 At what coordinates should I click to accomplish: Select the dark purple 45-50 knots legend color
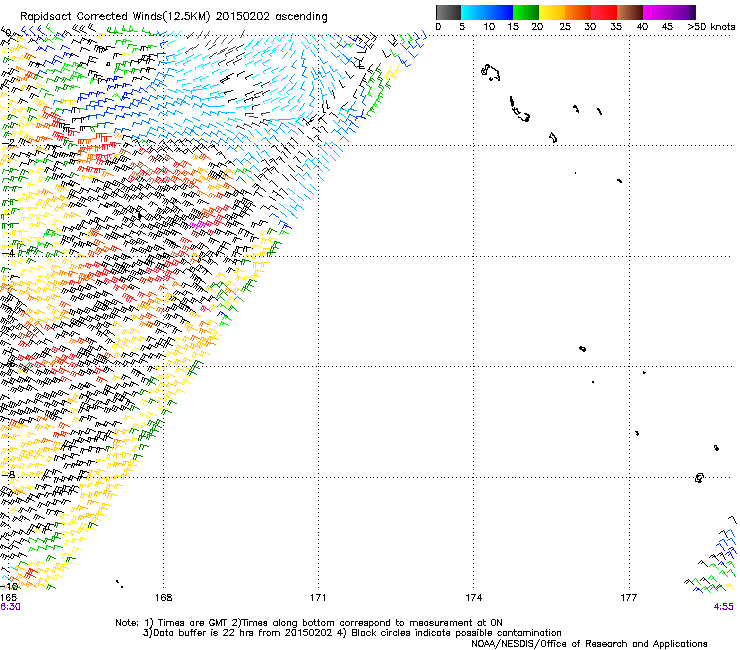(682, 12)
